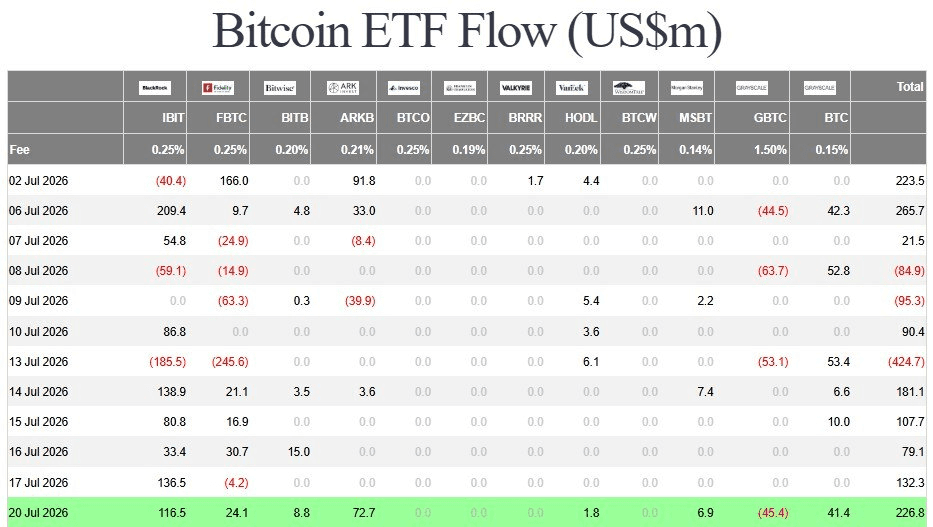The height and width of the screenshot is (527, 933).
Task: Click the VanEck logo
Action: (571, 88)
